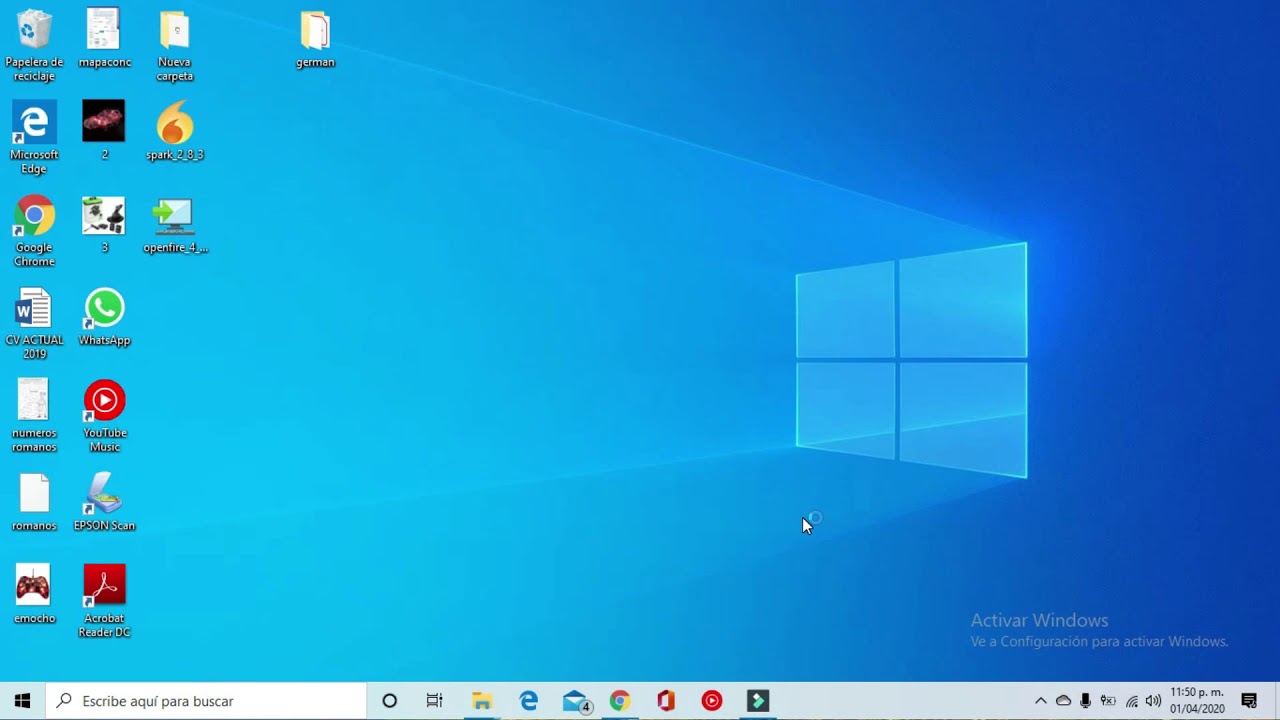The width and height of the screenshot is (1280, 720).
Task: Select the Google Chrome desktop shortcut
Action: (x=34, y=231)
